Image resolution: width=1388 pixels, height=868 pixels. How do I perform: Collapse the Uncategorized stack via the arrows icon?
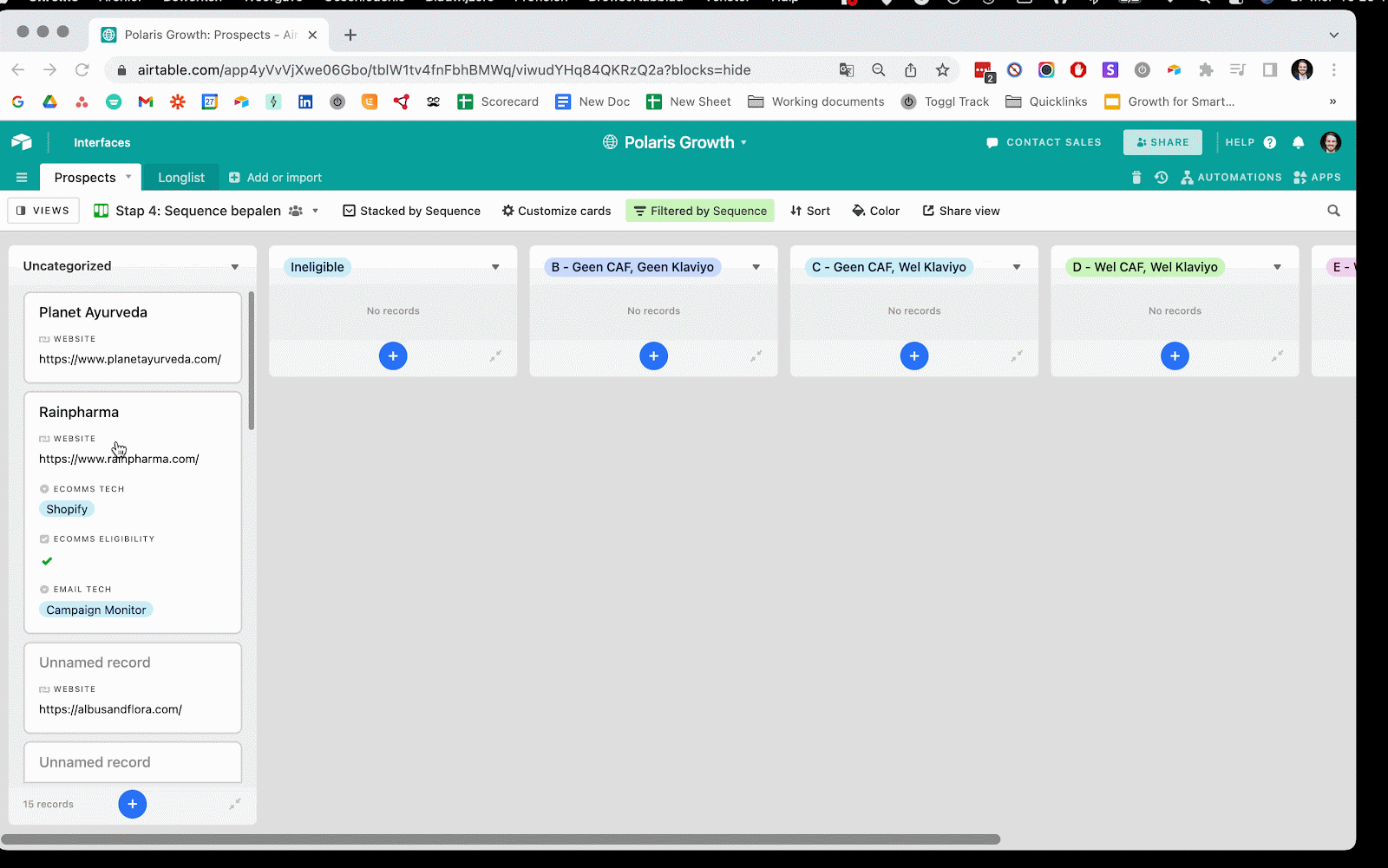pyautogui.click(x=234, y=804)
